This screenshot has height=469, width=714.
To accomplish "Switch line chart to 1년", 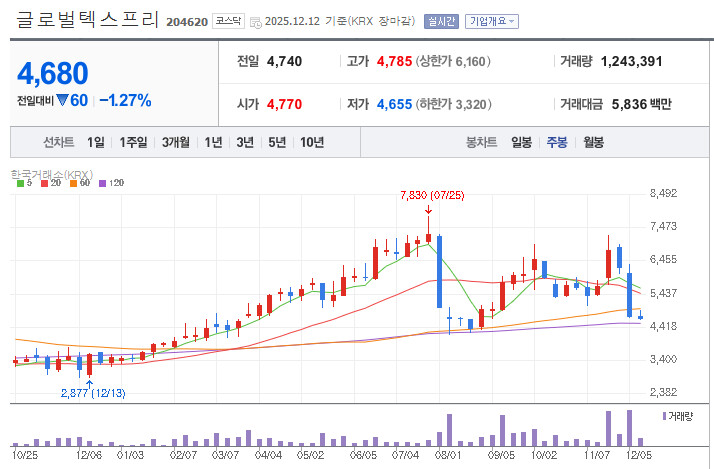I will 213,143.
